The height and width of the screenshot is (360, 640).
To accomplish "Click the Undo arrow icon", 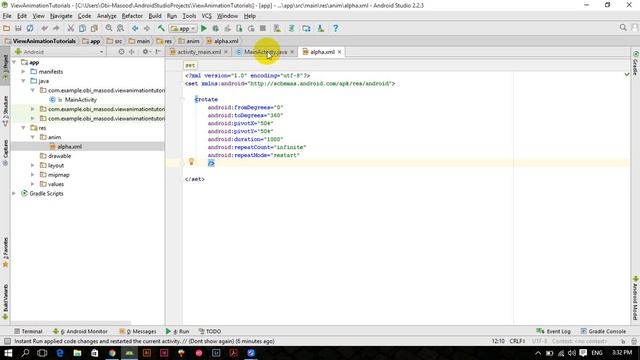I will 44,28.
